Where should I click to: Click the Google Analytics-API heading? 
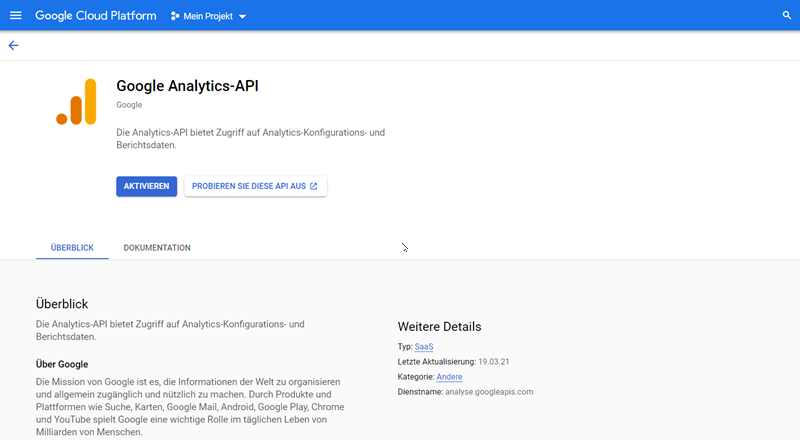pos(188,86)
